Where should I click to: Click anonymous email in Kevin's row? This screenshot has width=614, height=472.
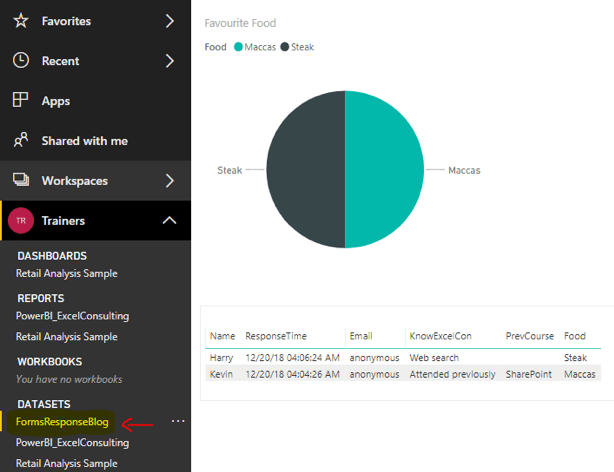pos(374,374)
